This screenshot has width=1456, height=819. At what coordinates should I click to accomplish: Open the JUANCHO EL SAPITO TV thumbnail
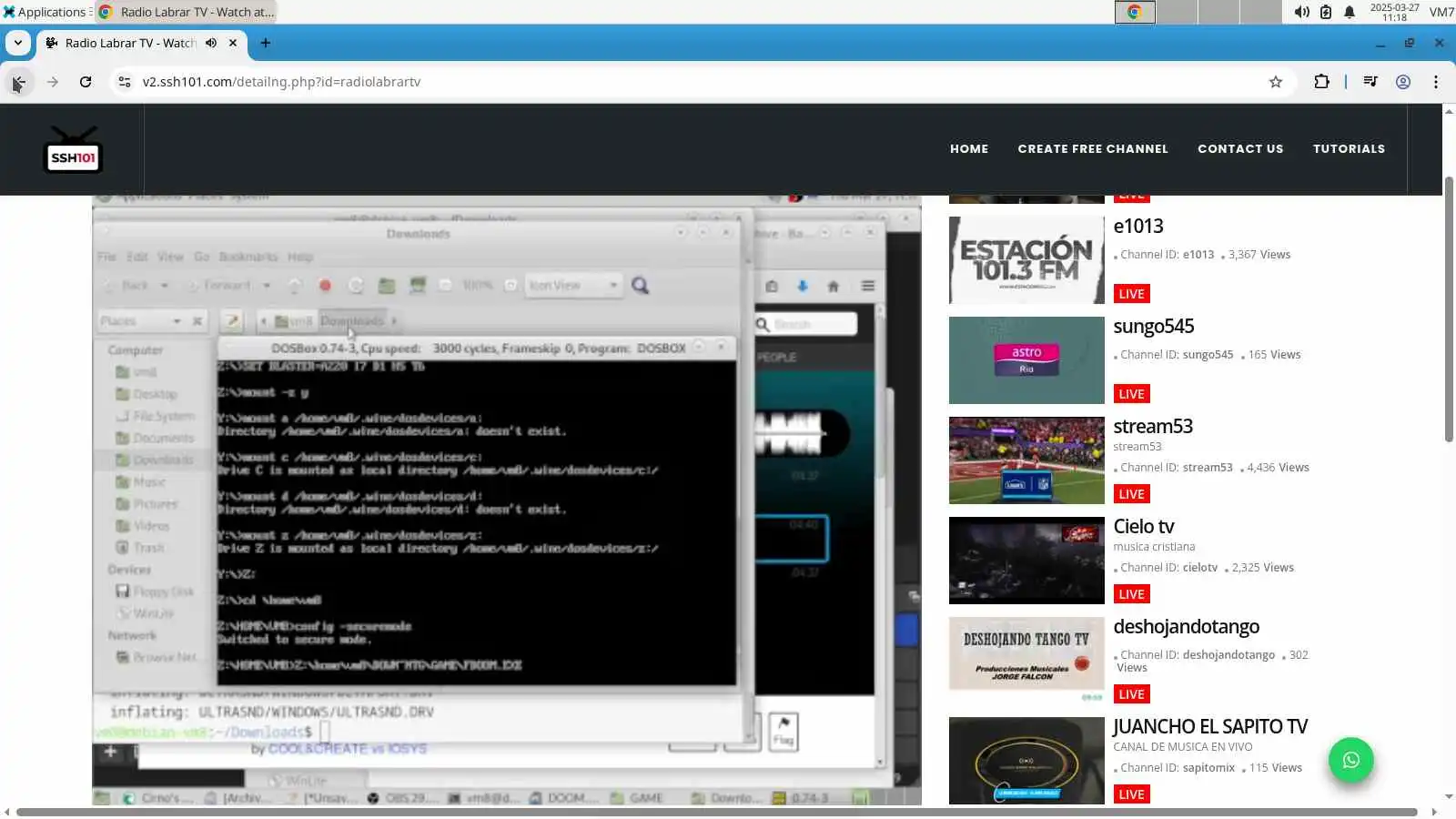1026,761
